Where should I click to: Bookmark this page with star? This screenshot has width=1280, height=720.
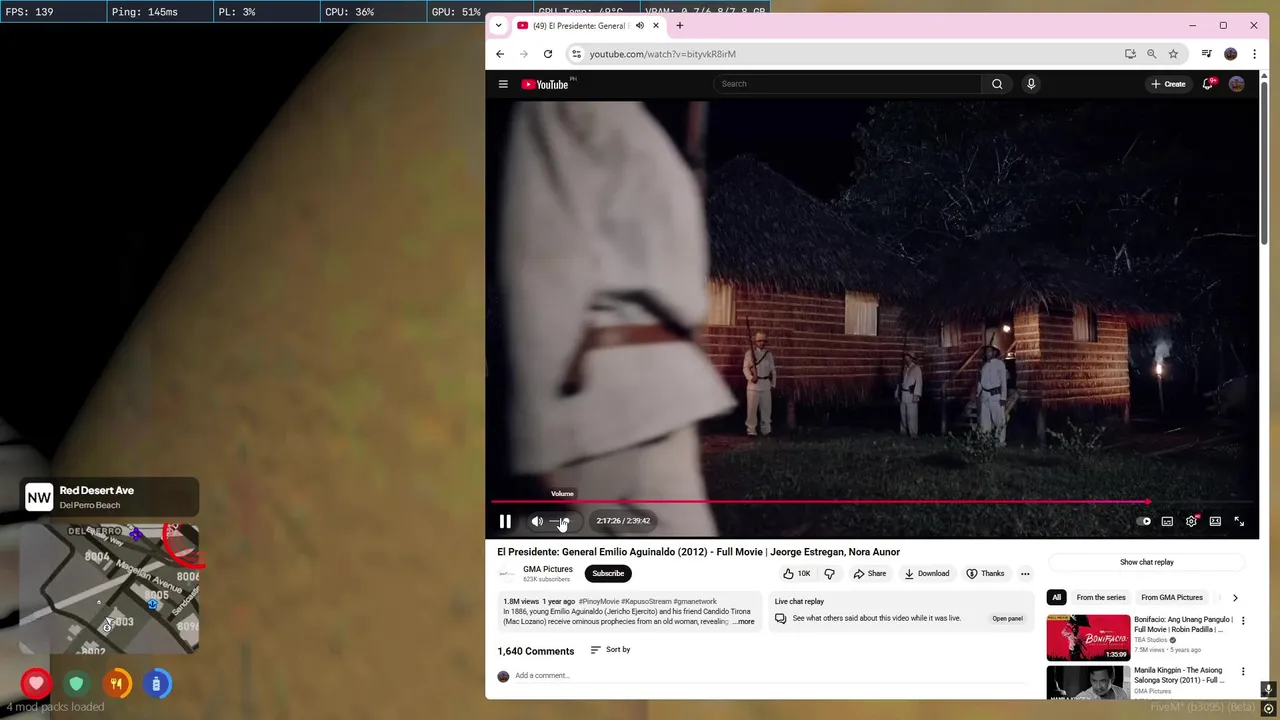tap(1174, 54)
